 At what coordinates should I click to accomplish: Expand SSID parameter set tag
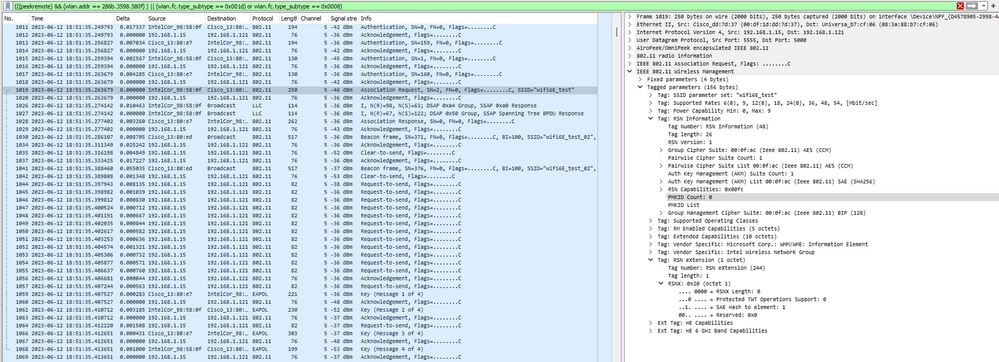pyautogui.click(x=651, y=95)
